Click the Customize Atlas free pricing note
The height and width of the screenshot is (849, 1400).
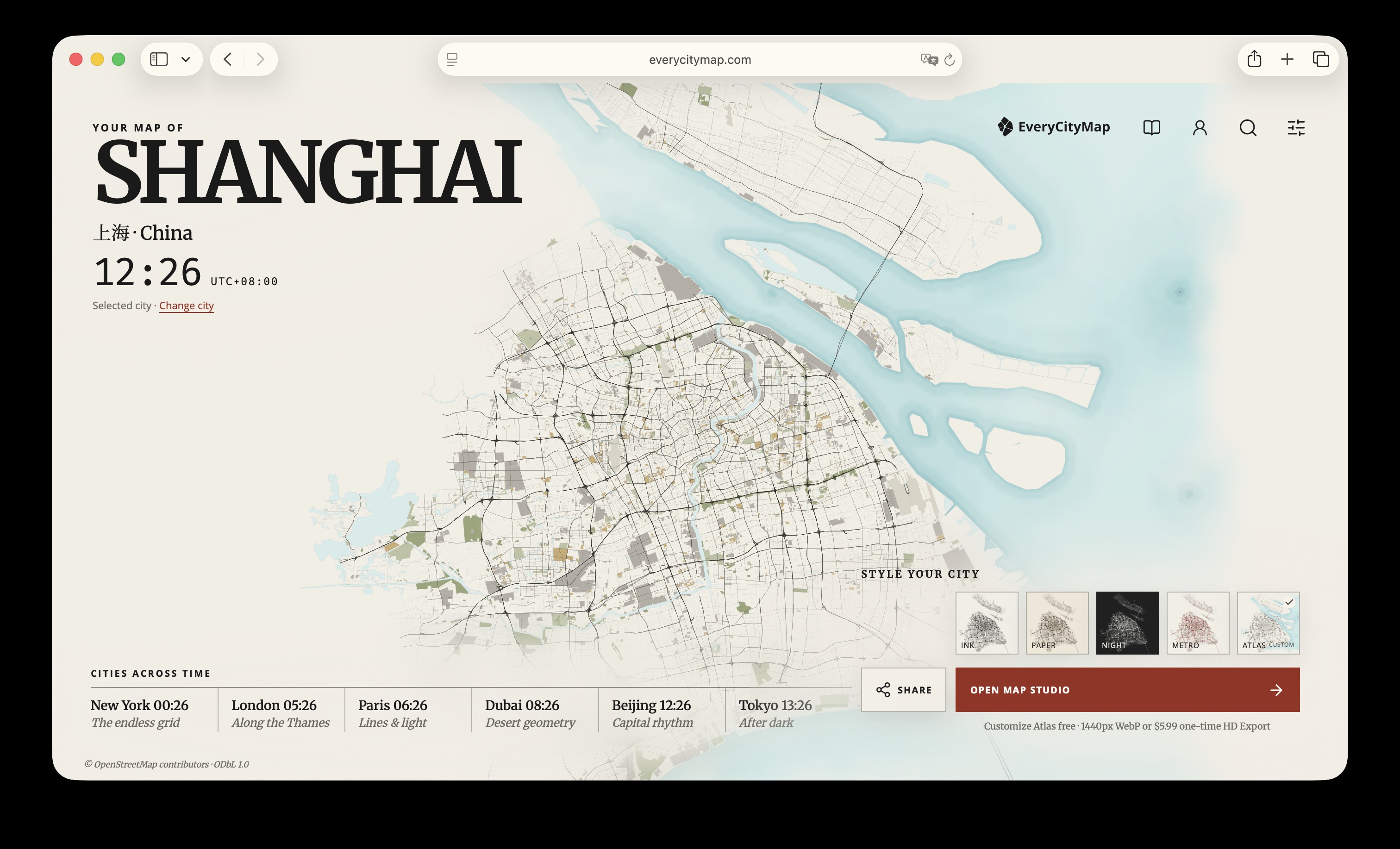coord(1127,726)
